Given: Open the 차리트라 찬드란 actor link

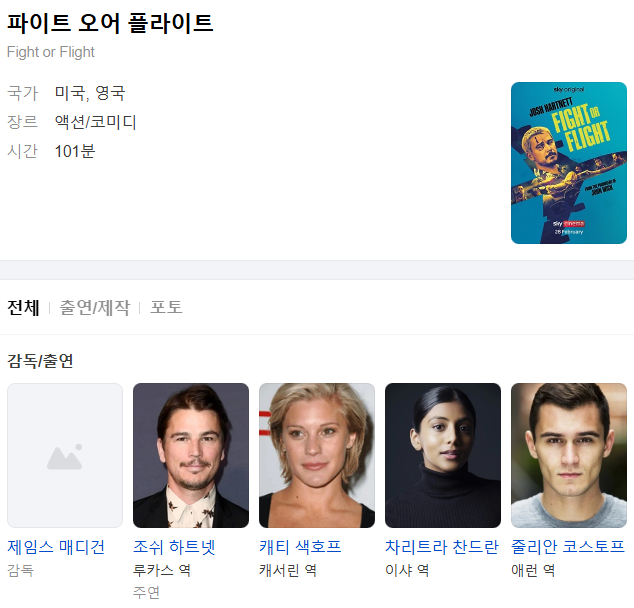Looking at the screenshot, I should 442,547.
